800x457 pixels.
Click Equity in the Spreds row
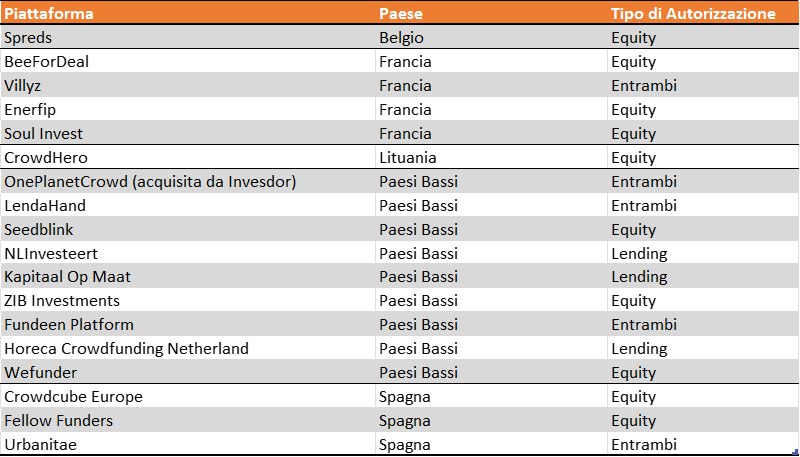click(x=634, y=38)
